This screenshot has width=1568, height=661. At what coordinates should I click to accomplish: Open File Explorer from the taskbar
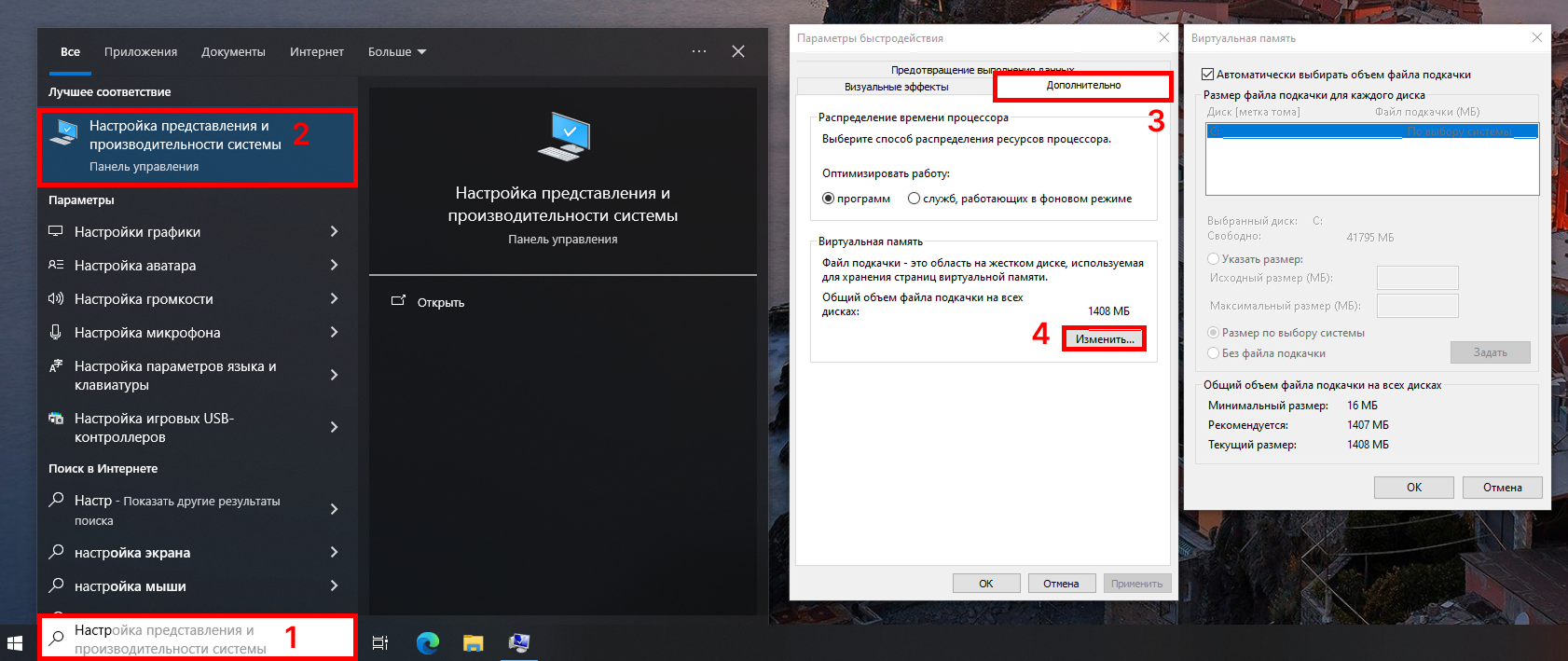coord(474,642)
